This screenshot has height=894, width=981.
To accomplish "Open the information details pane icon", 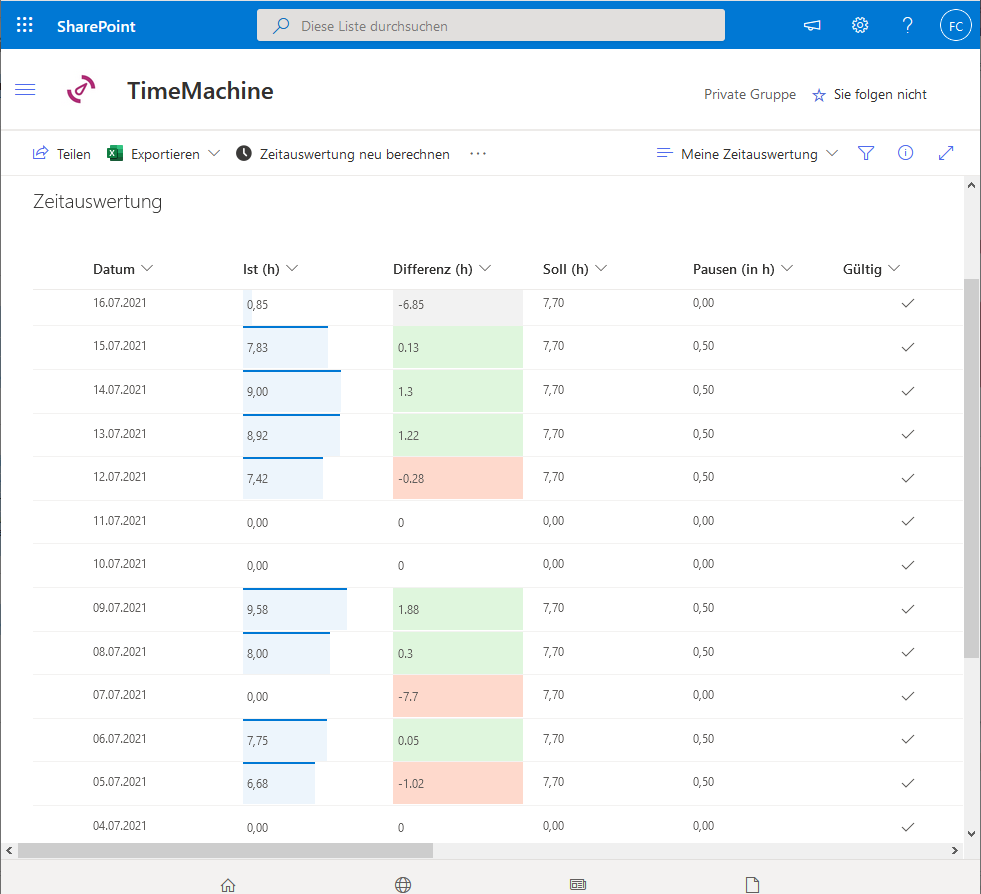I will coord(906,153).
